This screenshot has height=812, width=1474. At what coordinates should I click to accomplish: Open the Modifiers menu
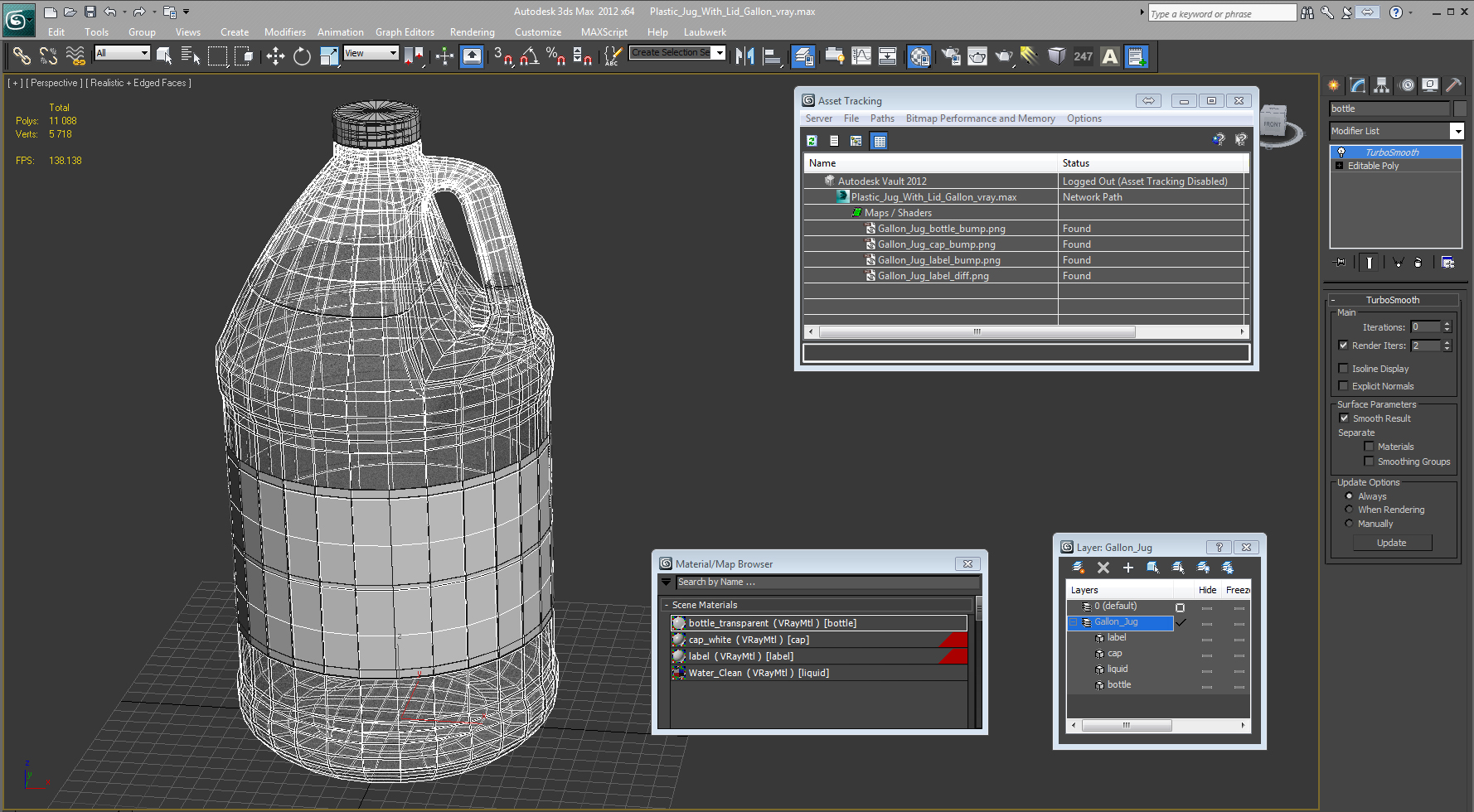(x=285, y=32)
